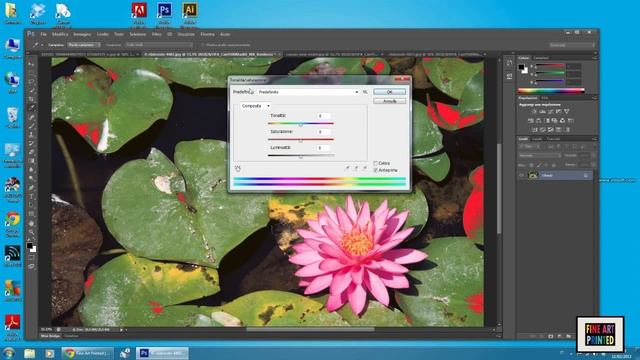Toggle Quick Mask mode in toolbox
This screenshot has width=640, height=360.
tap(31, 258)
